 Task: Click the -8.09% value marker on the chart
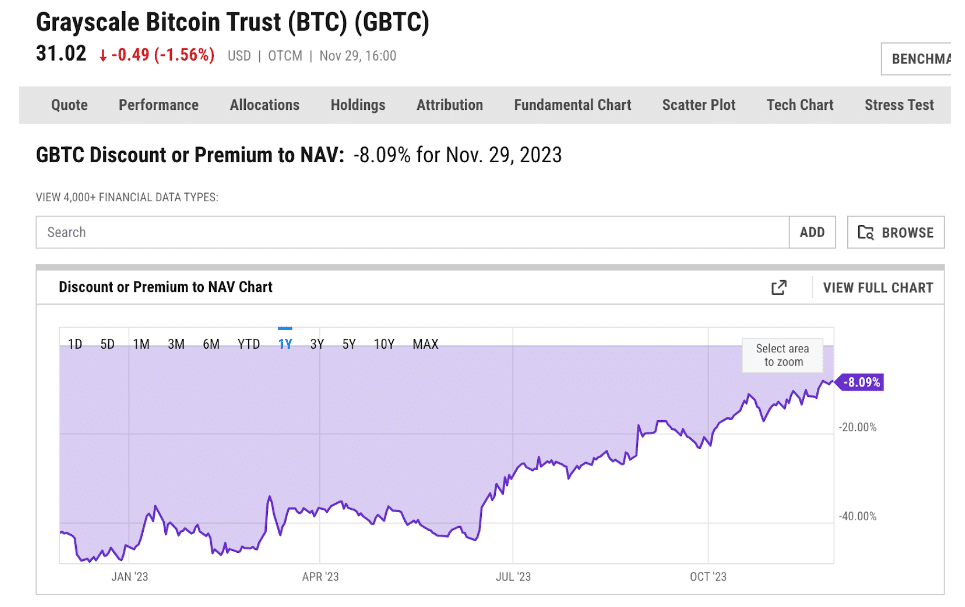[x=861, y=382]
